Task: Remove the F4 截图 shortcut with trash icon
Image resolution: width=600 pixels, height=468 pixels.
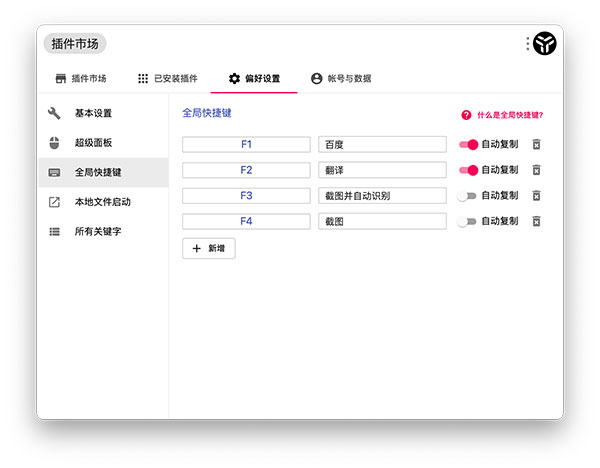Action: (x=536, y=221)
